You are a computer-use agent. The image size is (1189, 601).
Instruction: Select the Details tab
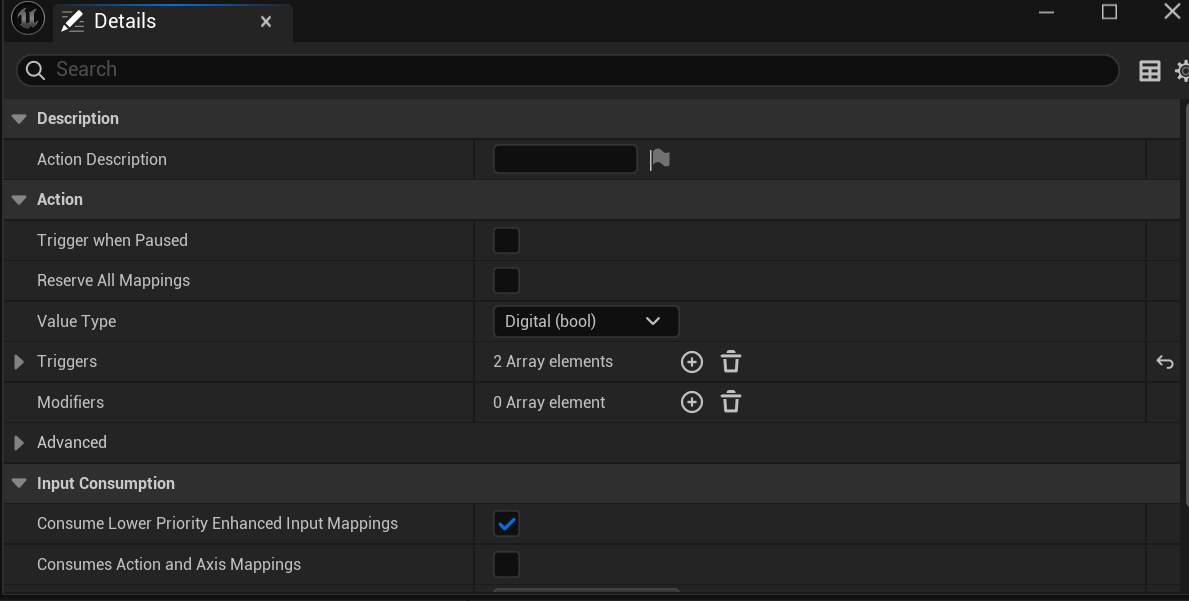pos(173,21)
